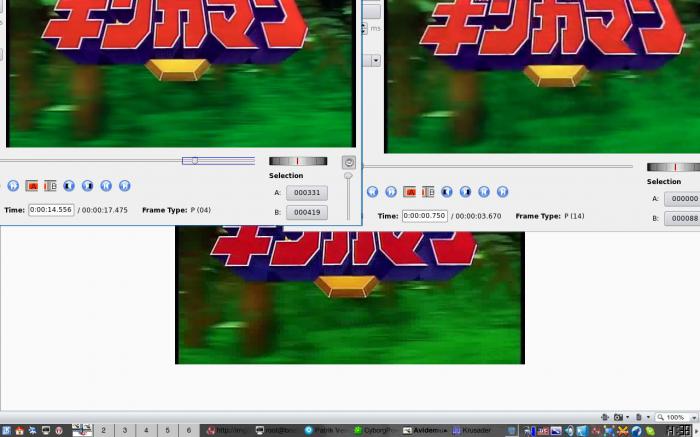Click the jog shuttle bar in left window
The width and height of the screenshot is (700, 437).
pos(298,161)
